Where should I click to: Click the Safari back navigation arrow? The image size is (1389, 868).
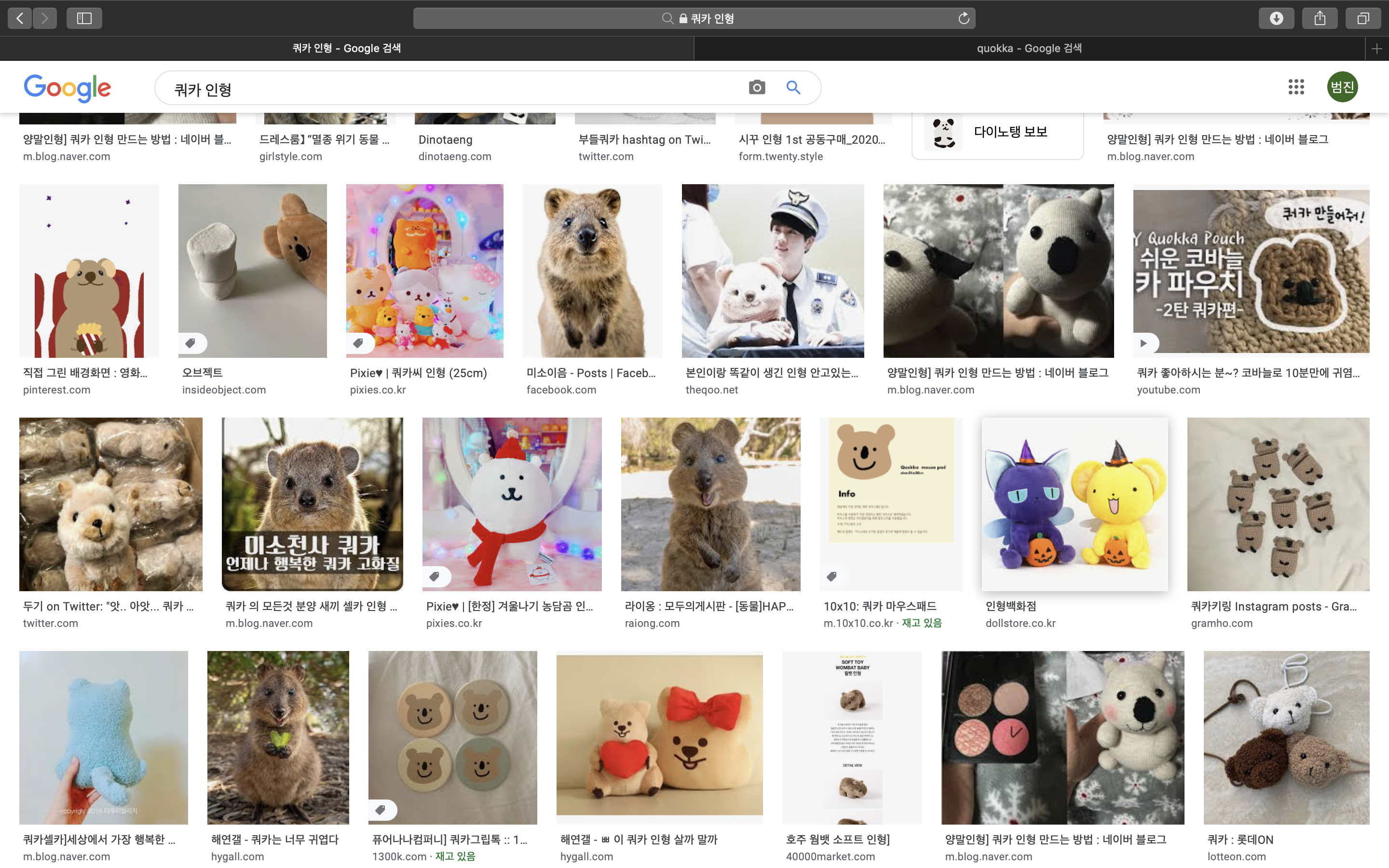20,18
